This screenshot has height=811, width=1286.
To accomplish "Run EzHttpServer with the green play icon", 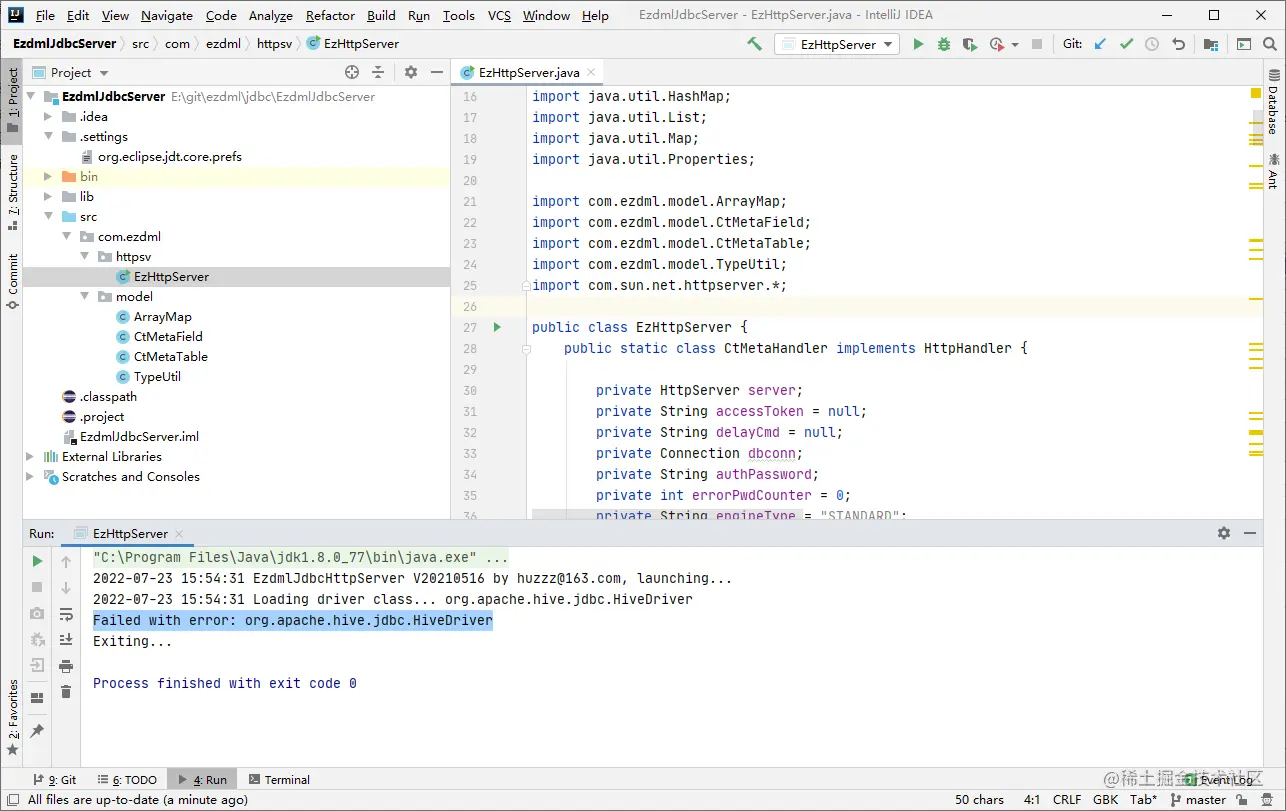I will 918,44.
